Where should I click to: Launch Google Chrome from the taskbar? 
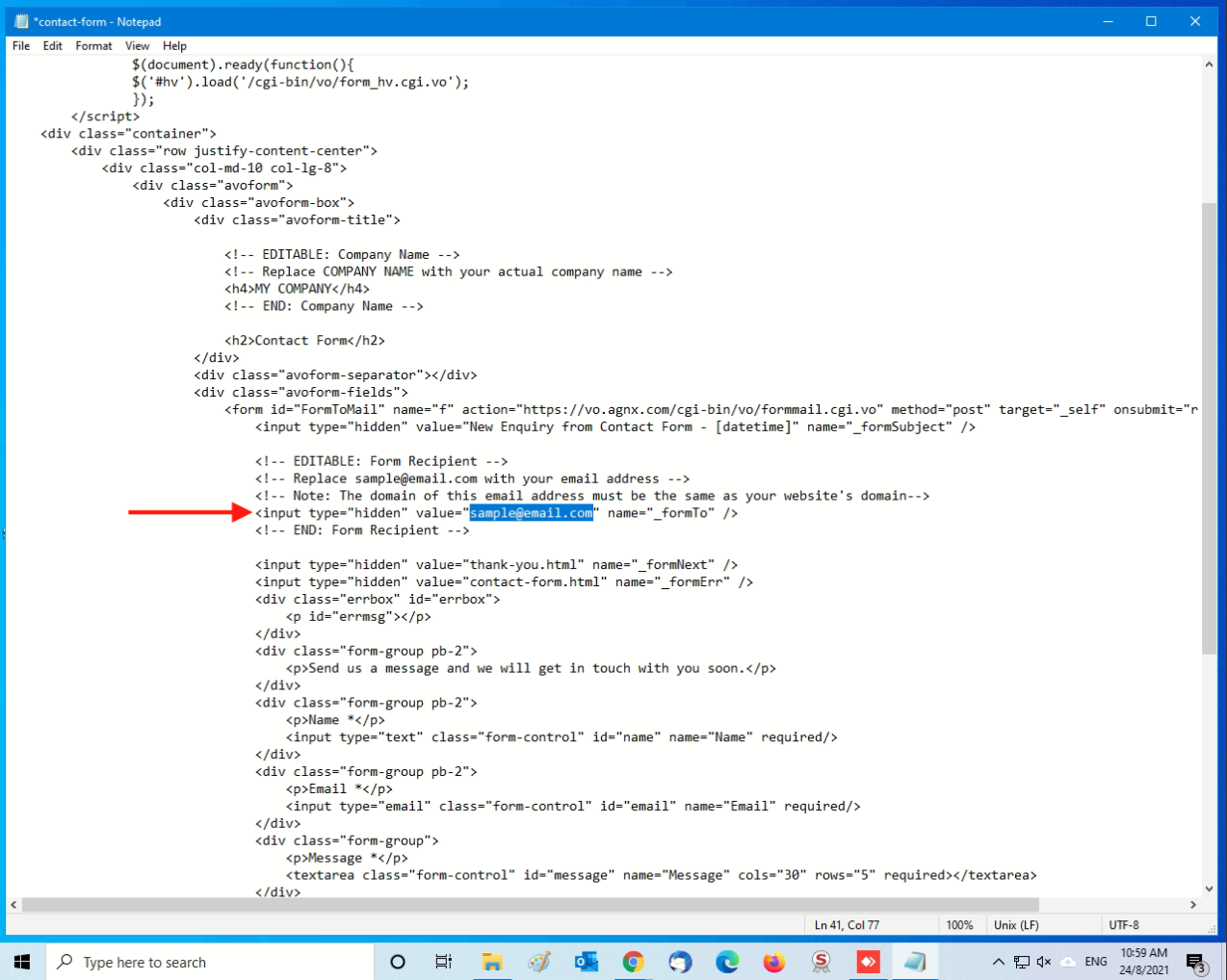point(633,962)
